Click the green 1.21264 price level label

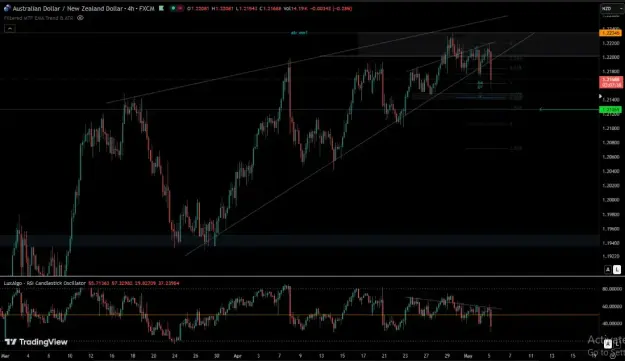[610, 109]
